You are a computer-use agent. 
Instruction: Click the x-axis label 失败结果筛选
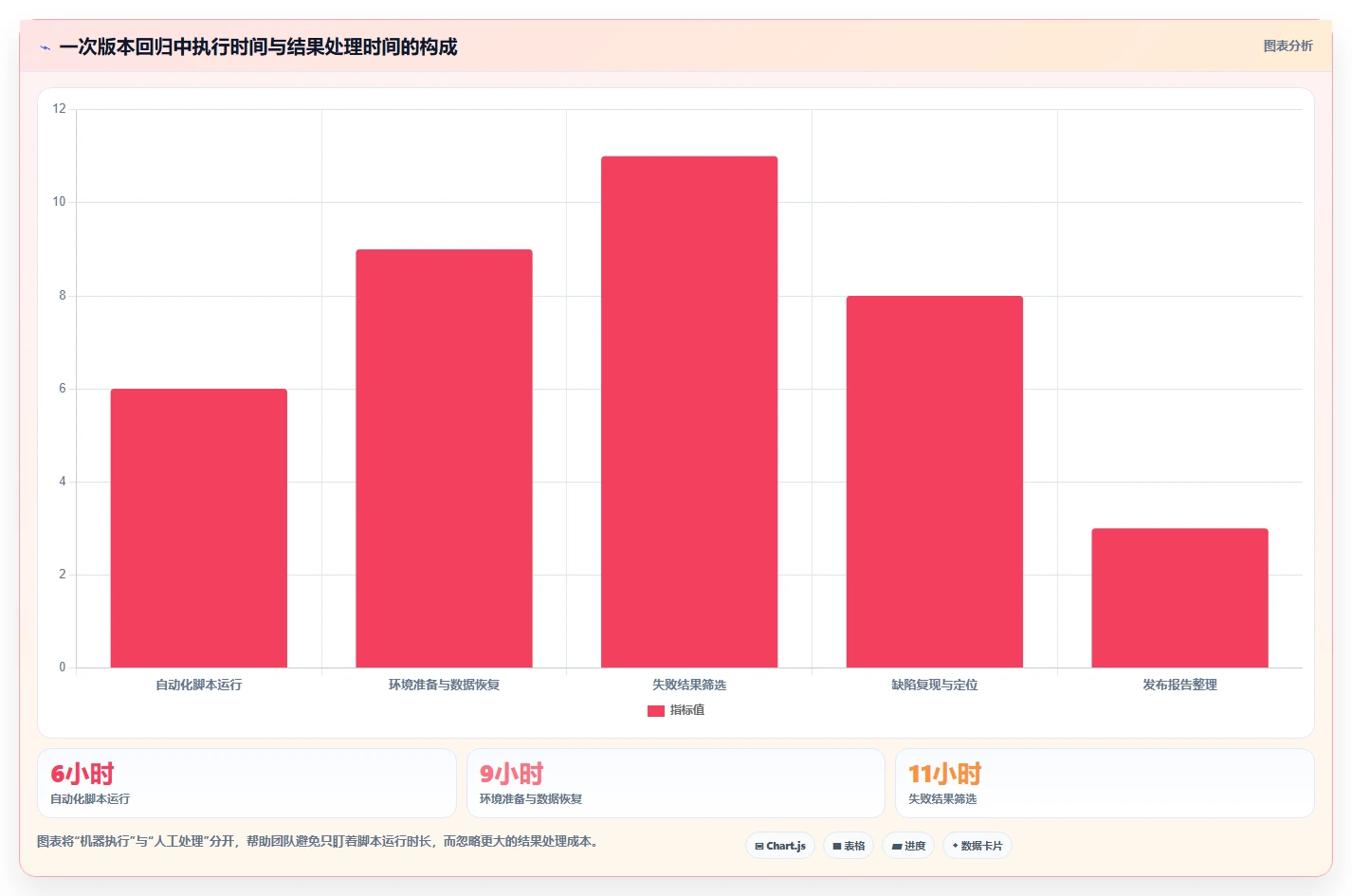click(689, 685)
